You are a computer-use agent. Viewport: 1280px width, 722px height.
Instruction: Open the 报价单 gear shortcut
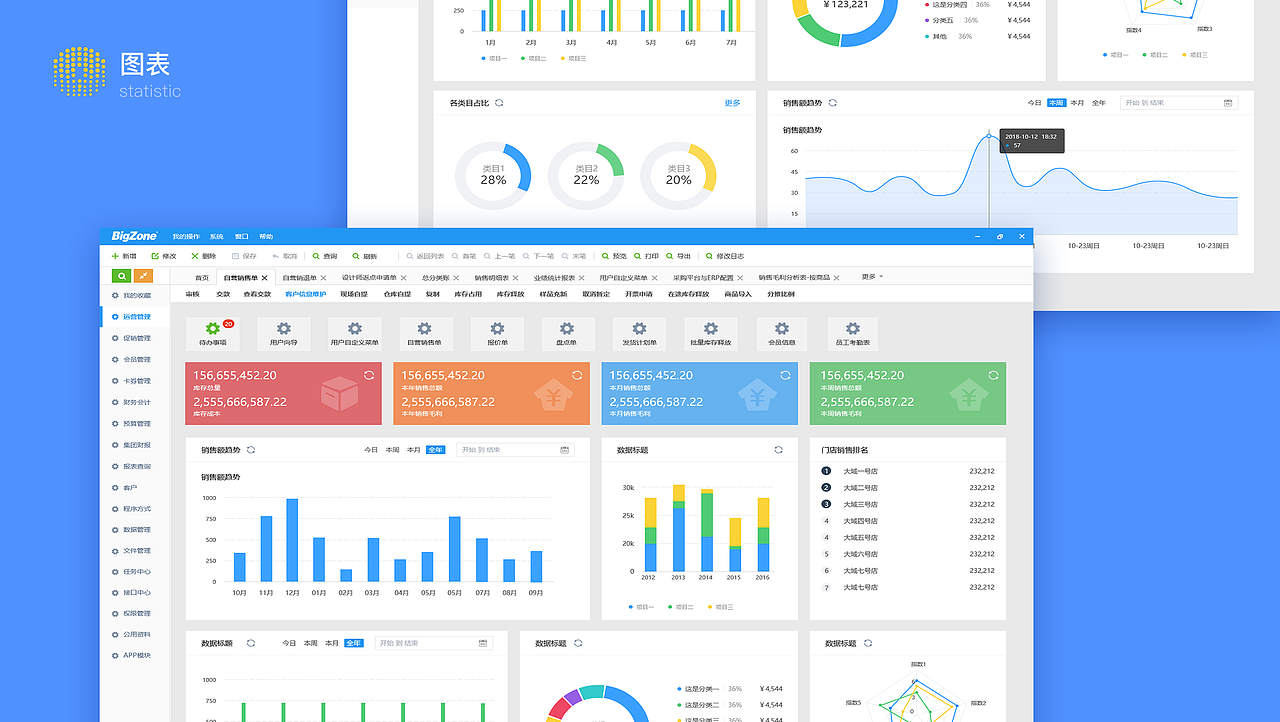click(x=497, y=334)
